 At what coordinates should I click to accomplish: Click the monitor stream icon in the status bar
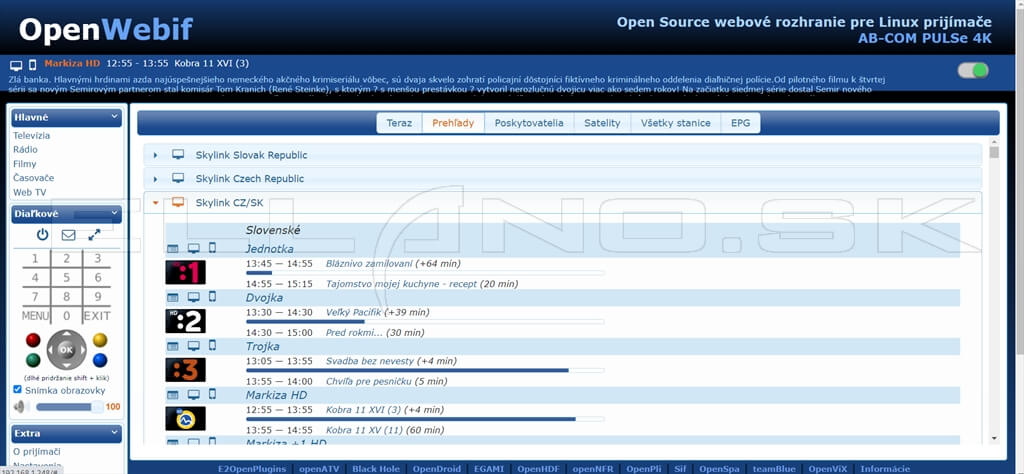pyautogui.click(x=16, y=65)
